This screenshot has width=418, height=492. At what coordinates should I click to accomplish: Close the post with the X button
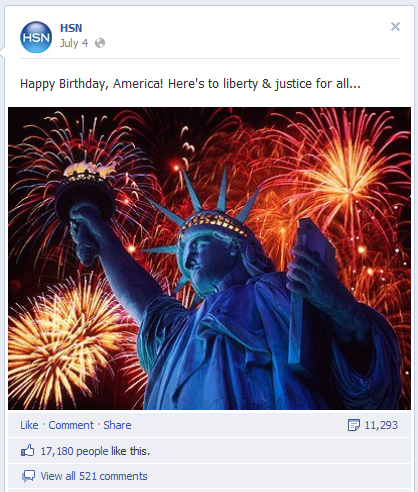(x=395, y=26)
